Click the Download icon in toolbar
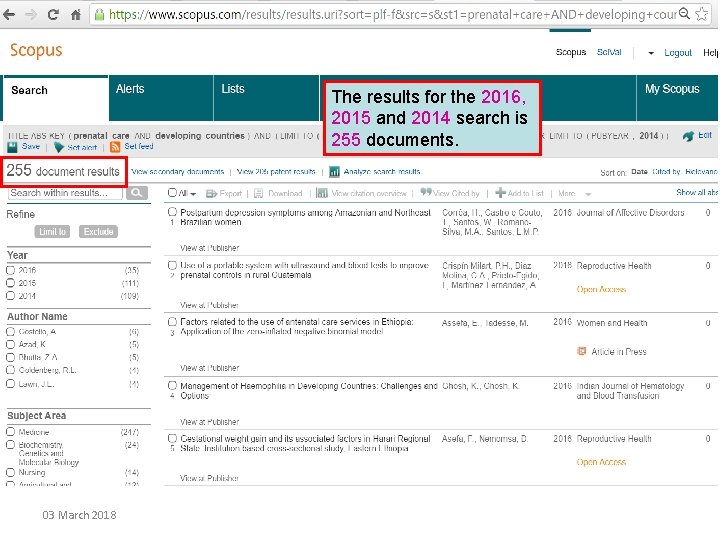Screen dimensions: 720x540 [x=259, y=194]
